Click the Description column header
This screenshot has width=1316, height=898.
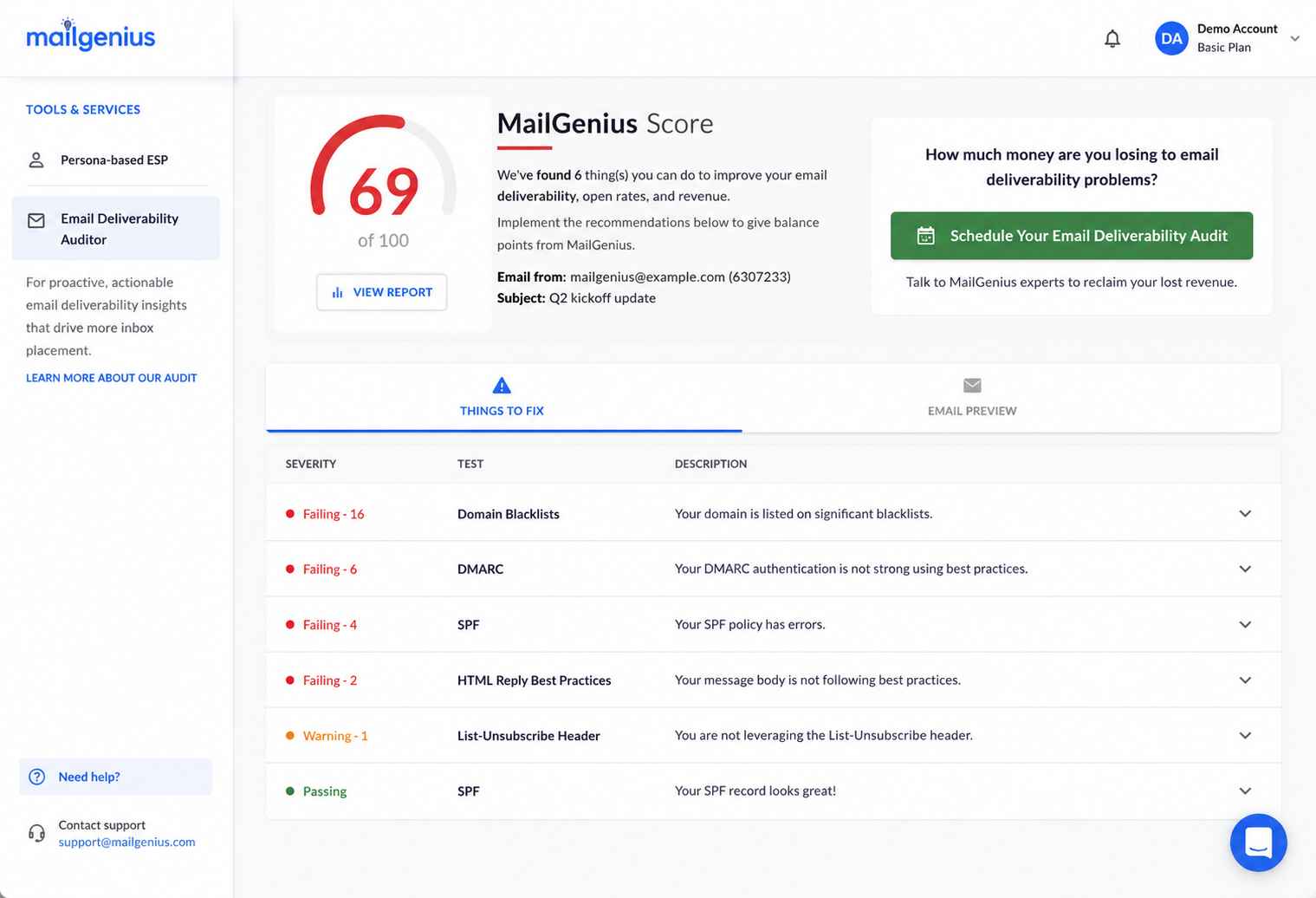tap(710, 464)
